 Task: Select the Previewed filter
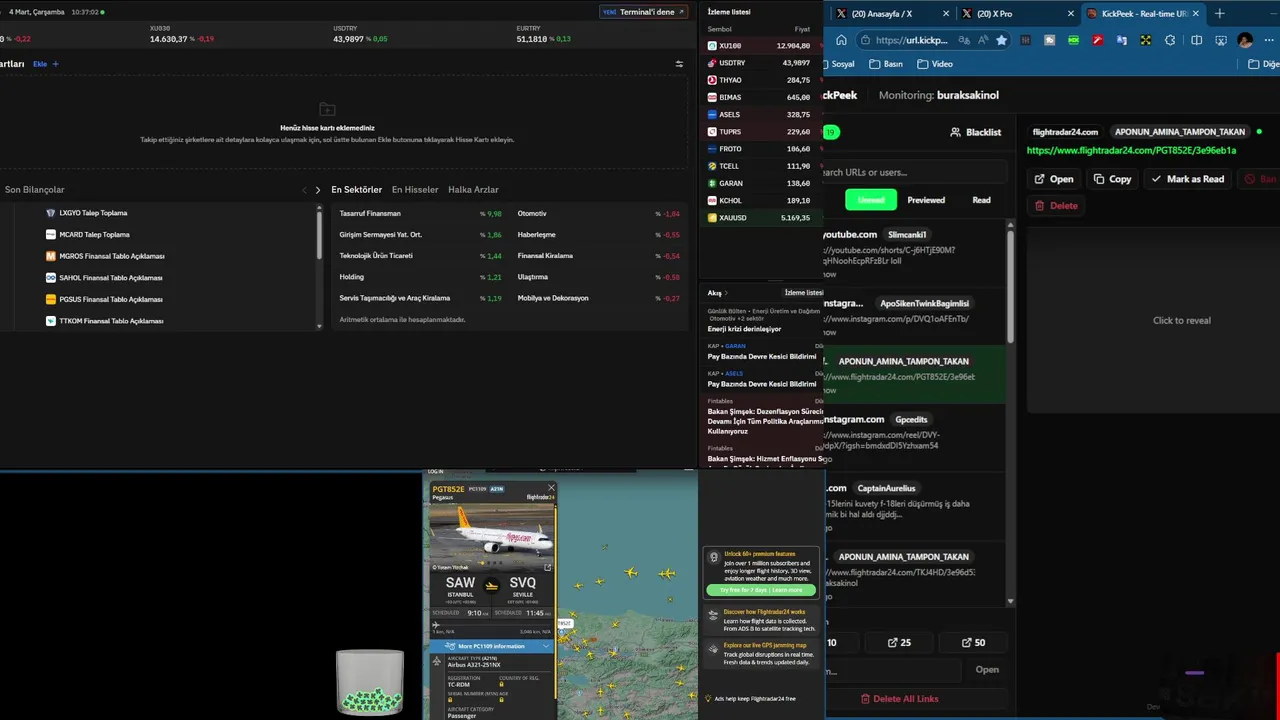click(x=926, y=200)
